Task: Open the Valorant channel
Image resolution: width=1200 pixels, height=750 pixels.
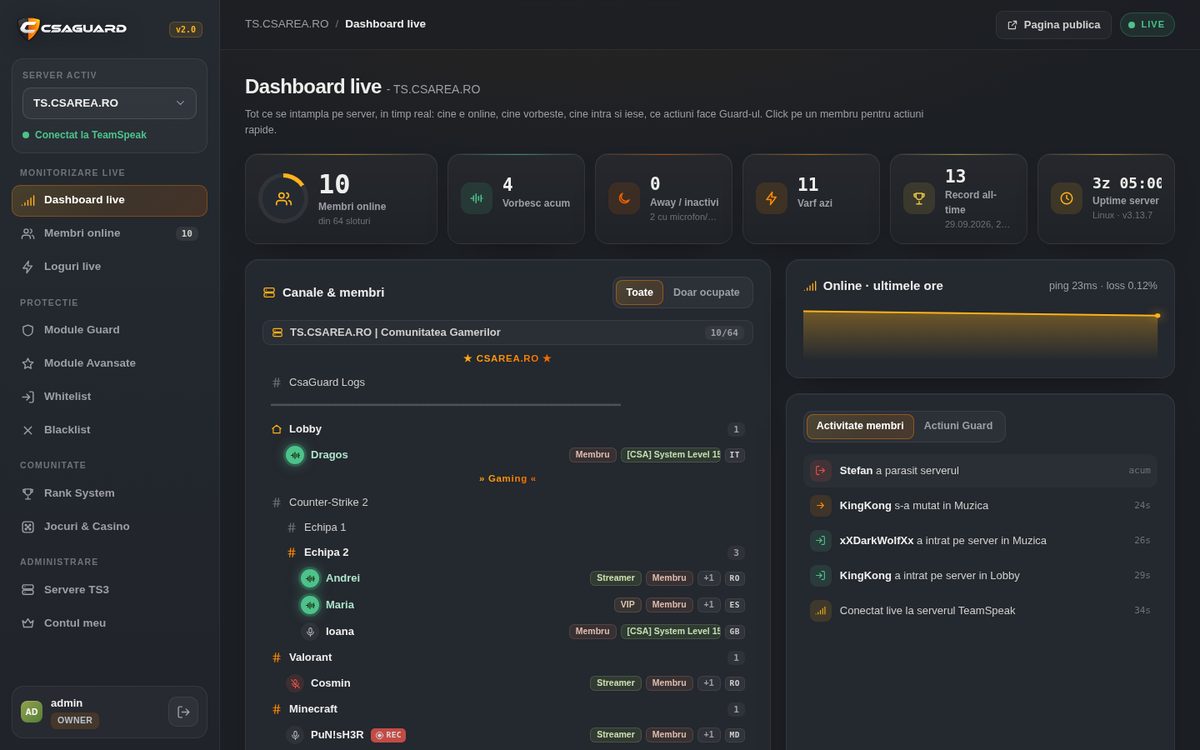Action: pos(508,658)
